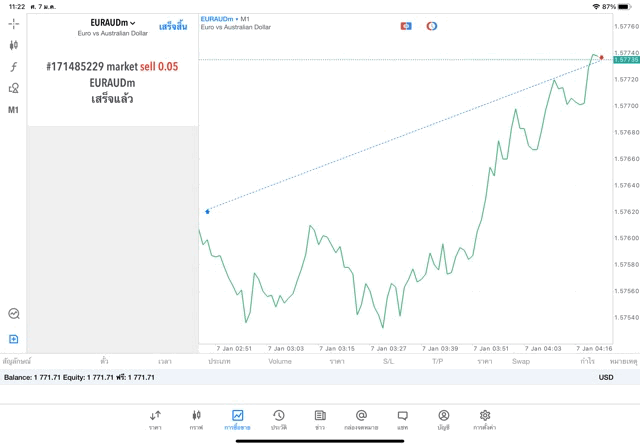640x447 pixels.
Task: Open the chat icon above new order
Action: click(x=14, y=313)
